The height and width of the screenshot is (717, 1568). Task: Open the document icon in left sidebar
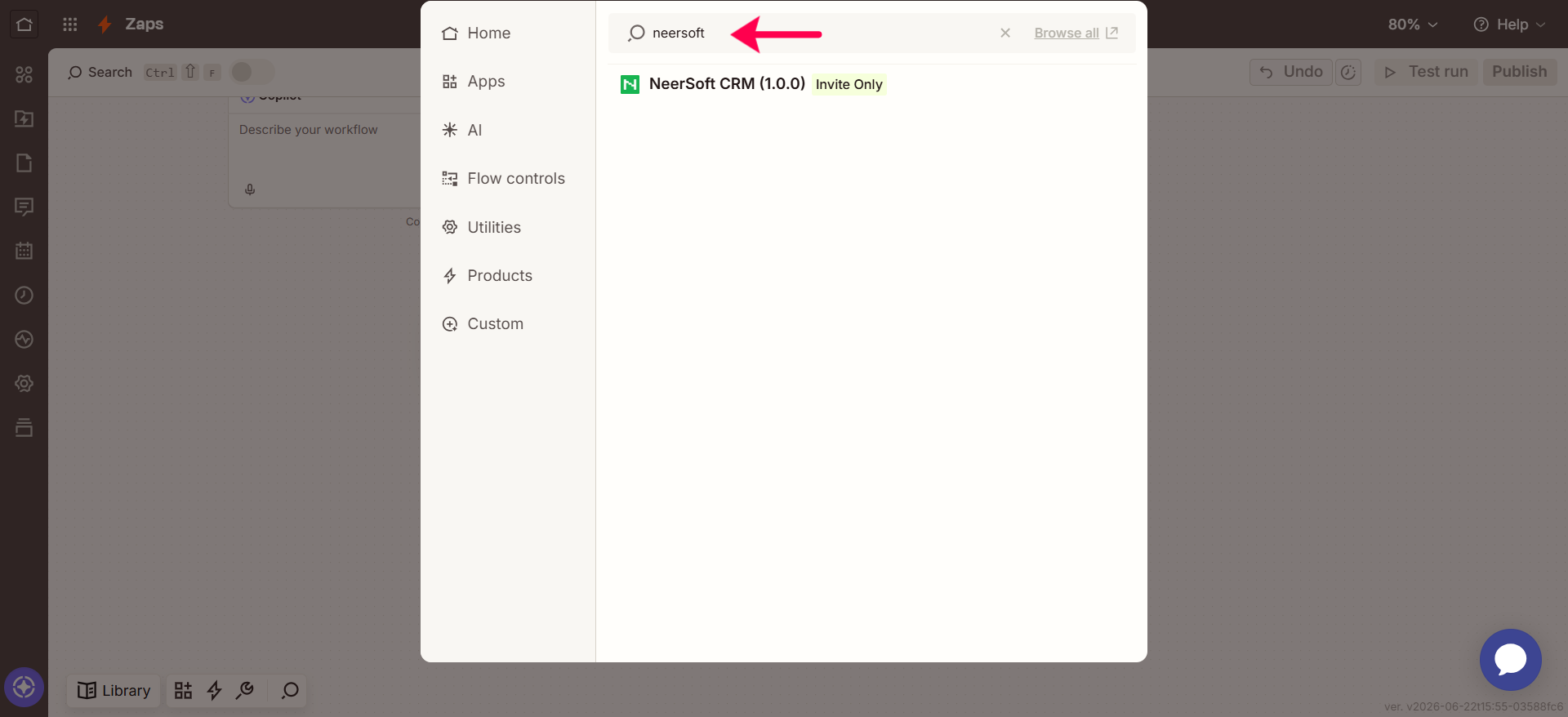24,163
